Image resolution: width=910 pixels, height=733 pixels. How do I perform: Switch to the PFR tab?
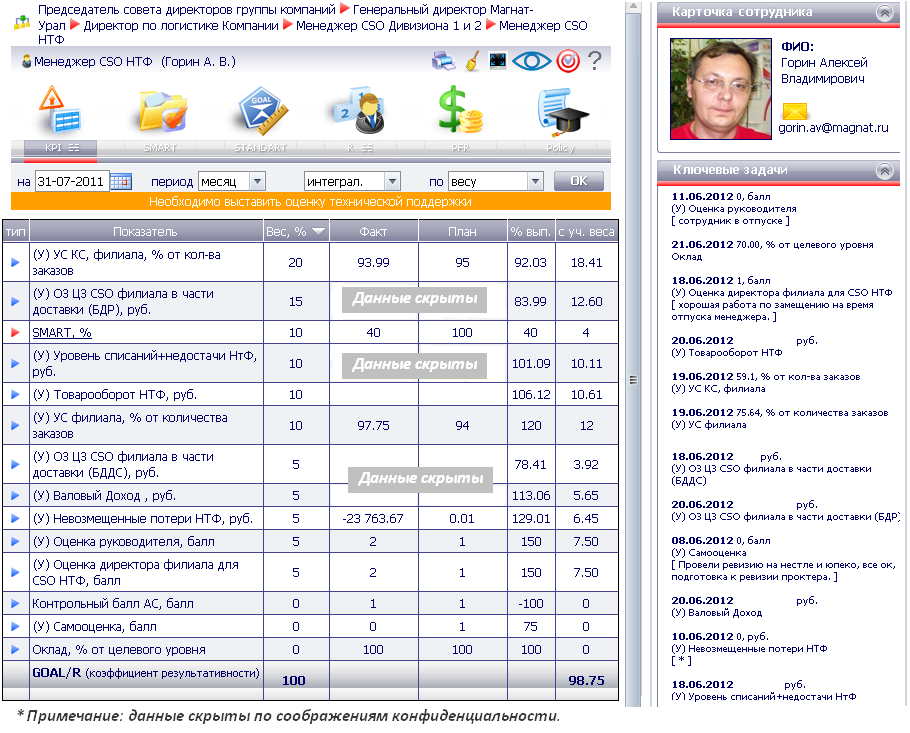click(x=460, y=148)
